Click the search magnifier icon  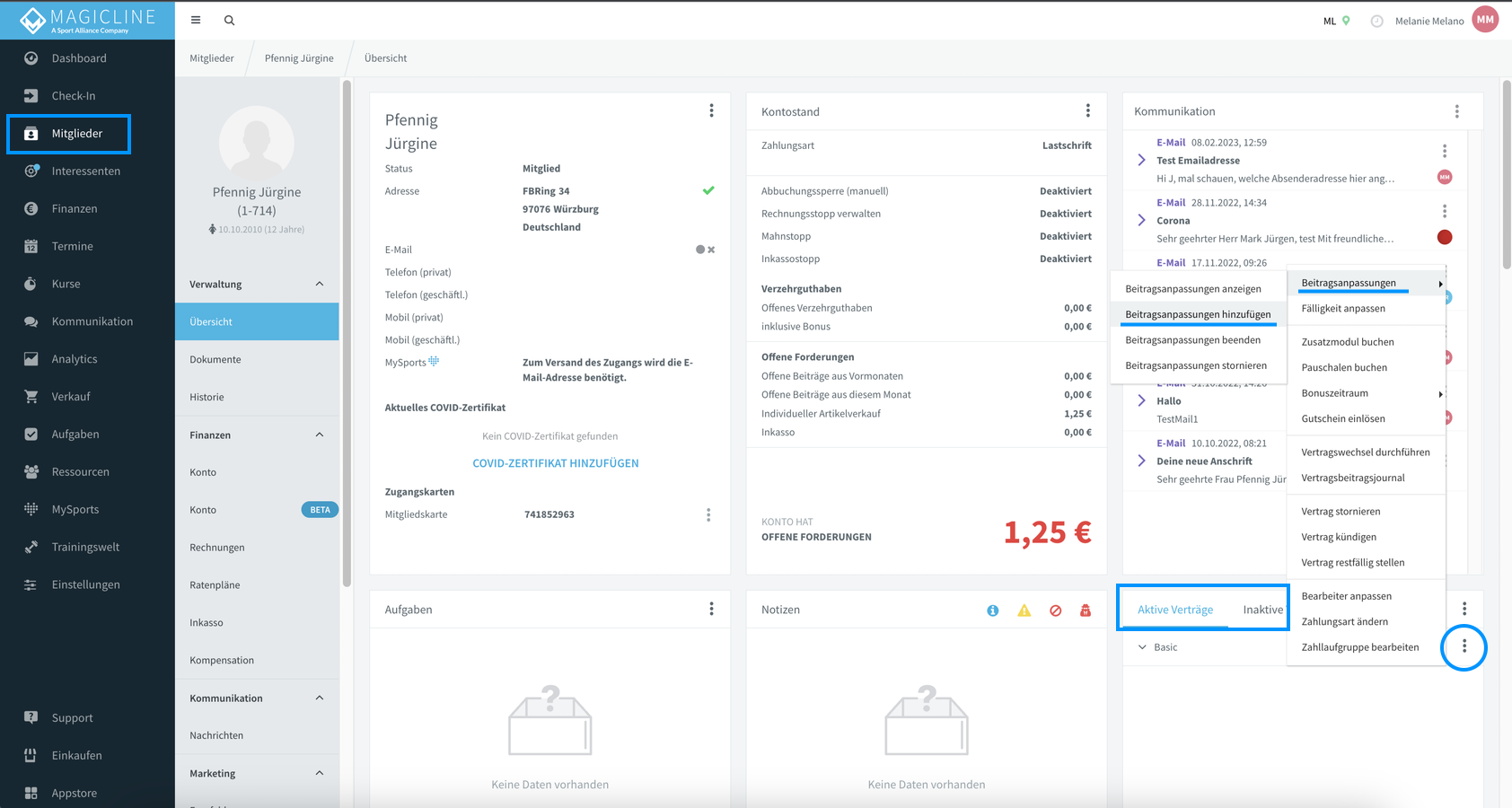(229, 20)
